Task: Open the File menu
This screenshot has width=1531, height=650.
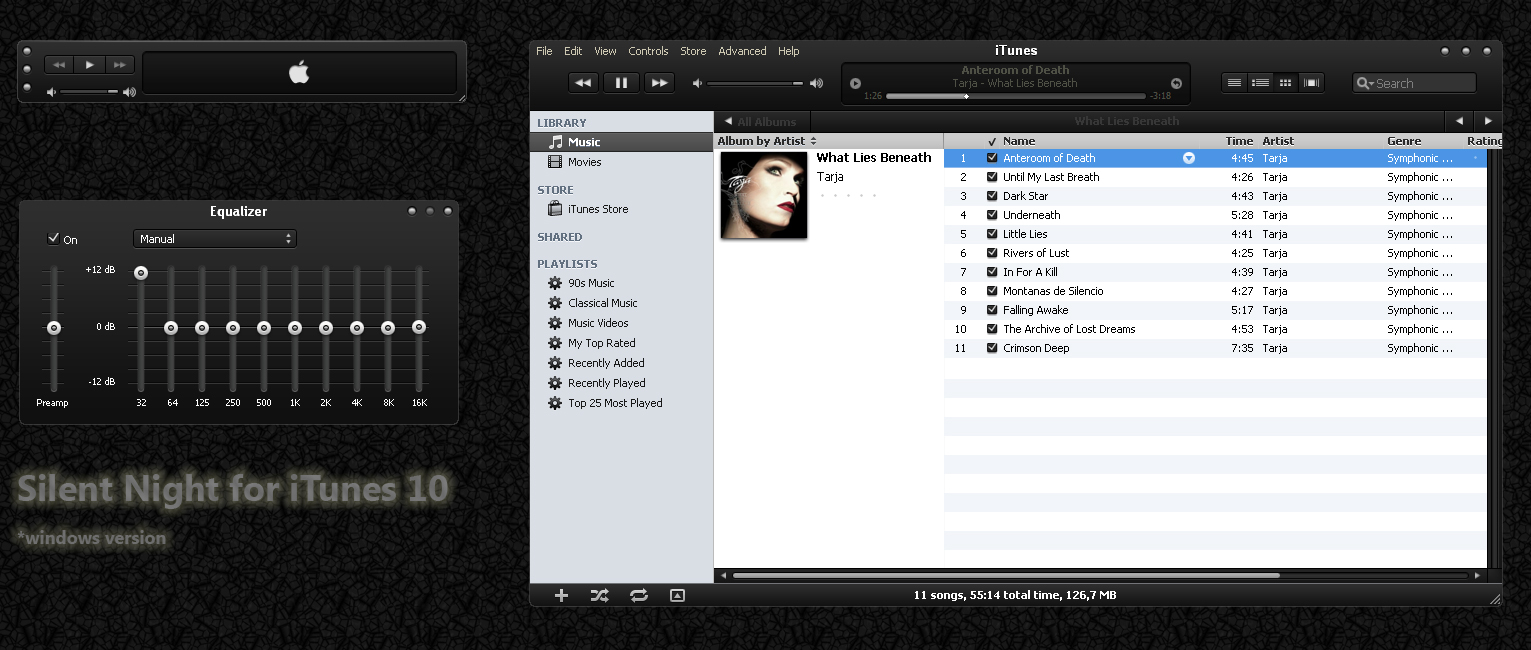Action: 544,51
